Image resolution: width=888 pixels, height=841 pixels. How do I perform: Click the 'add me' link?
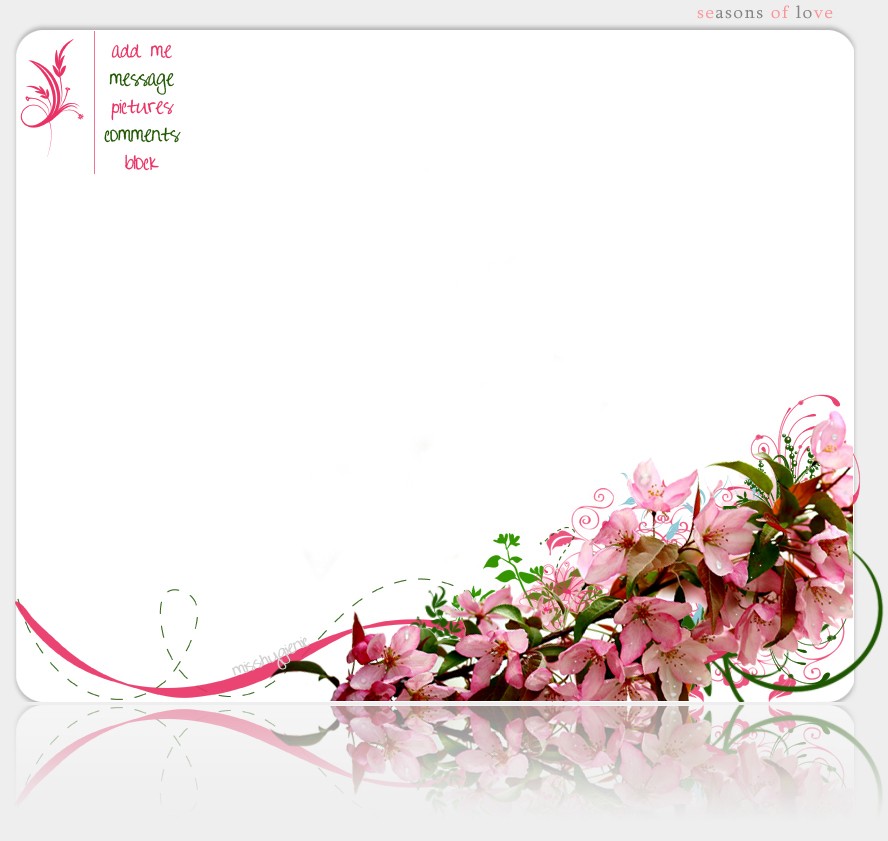[142, 51]
